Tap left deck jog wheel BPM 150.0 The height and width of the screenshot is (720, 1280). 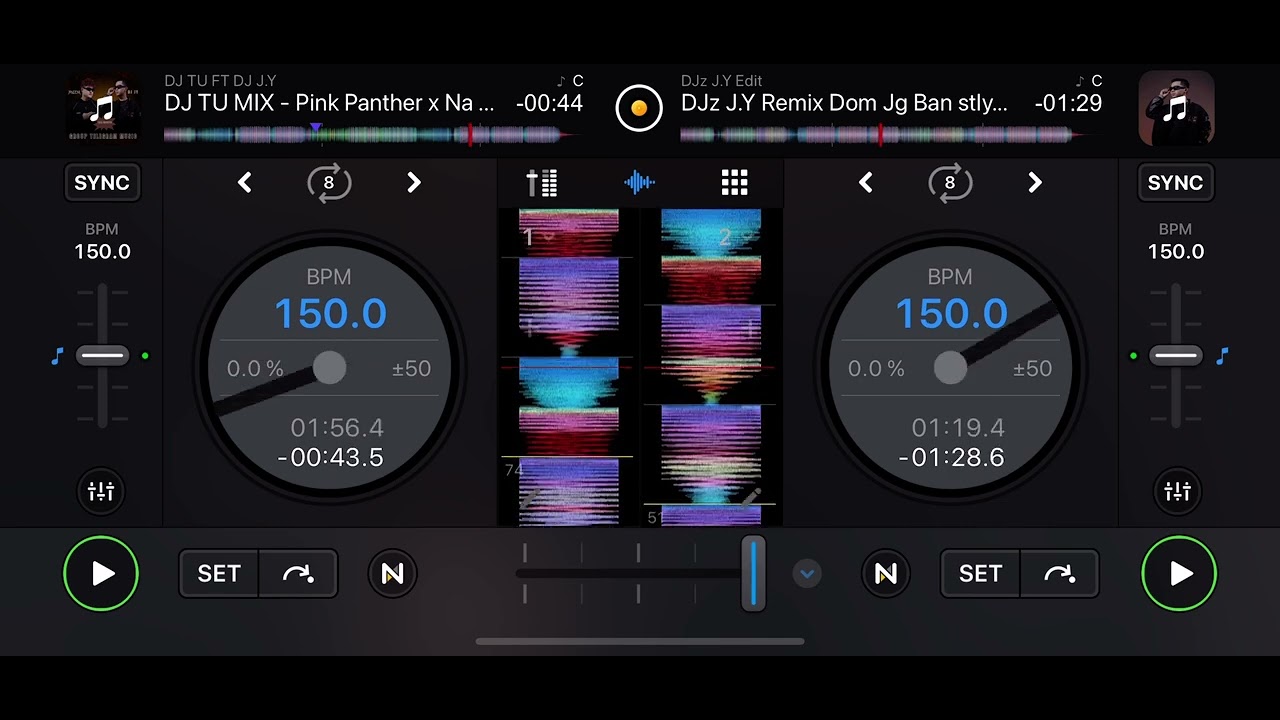(330, 314)
